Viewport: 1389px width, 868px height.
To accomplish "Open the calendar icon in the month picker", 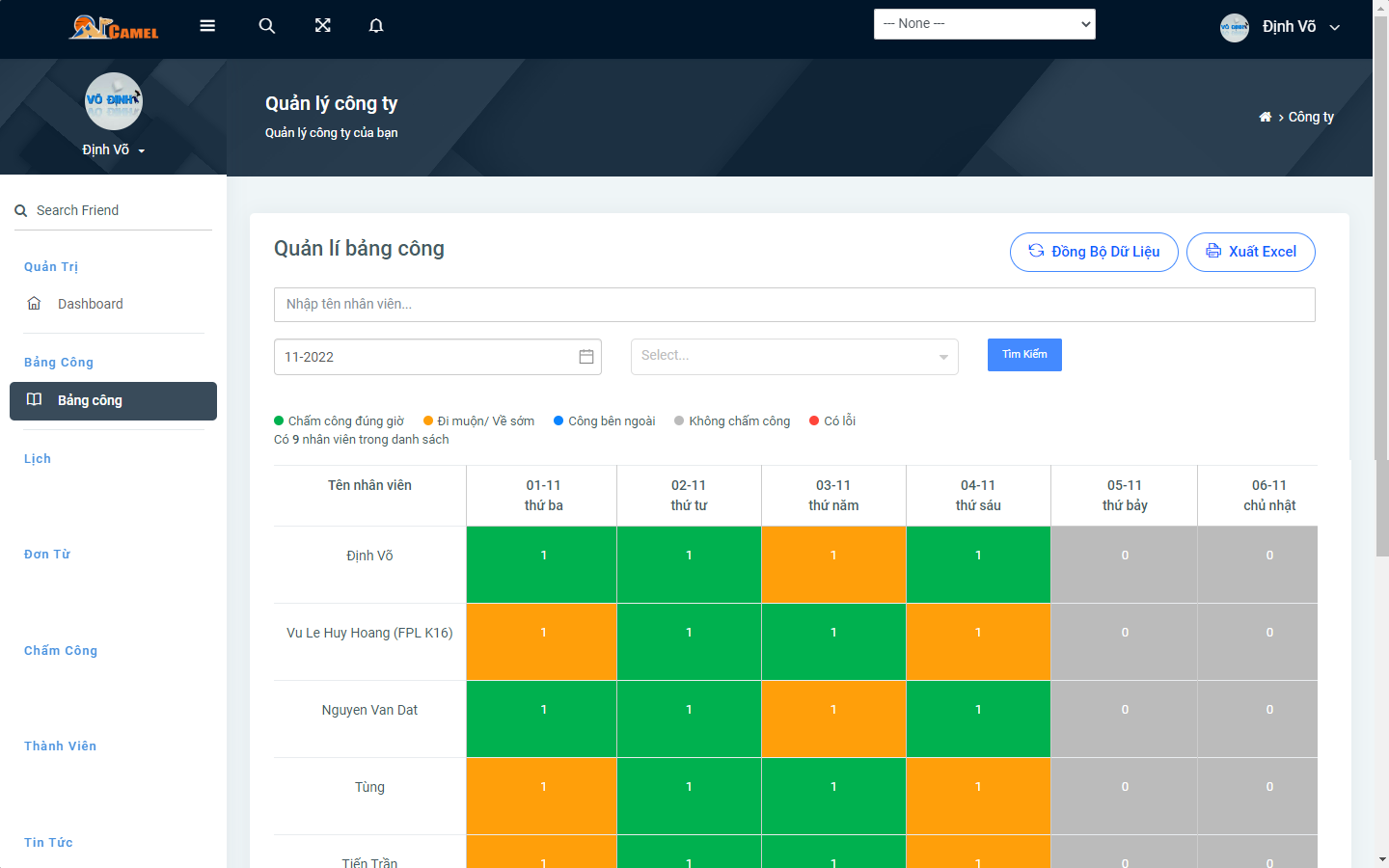I will (586, 356).
